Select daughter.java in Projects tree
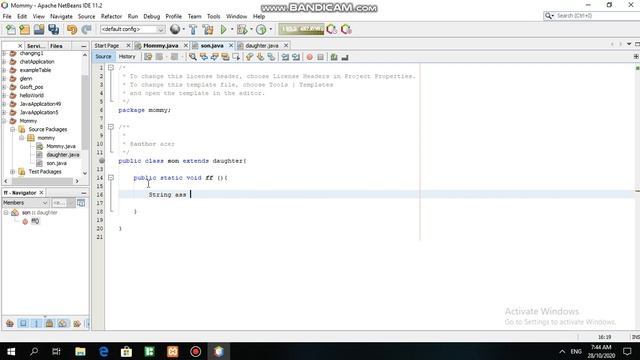This screenshot has height=360, width=640. (x=62, y=155)
